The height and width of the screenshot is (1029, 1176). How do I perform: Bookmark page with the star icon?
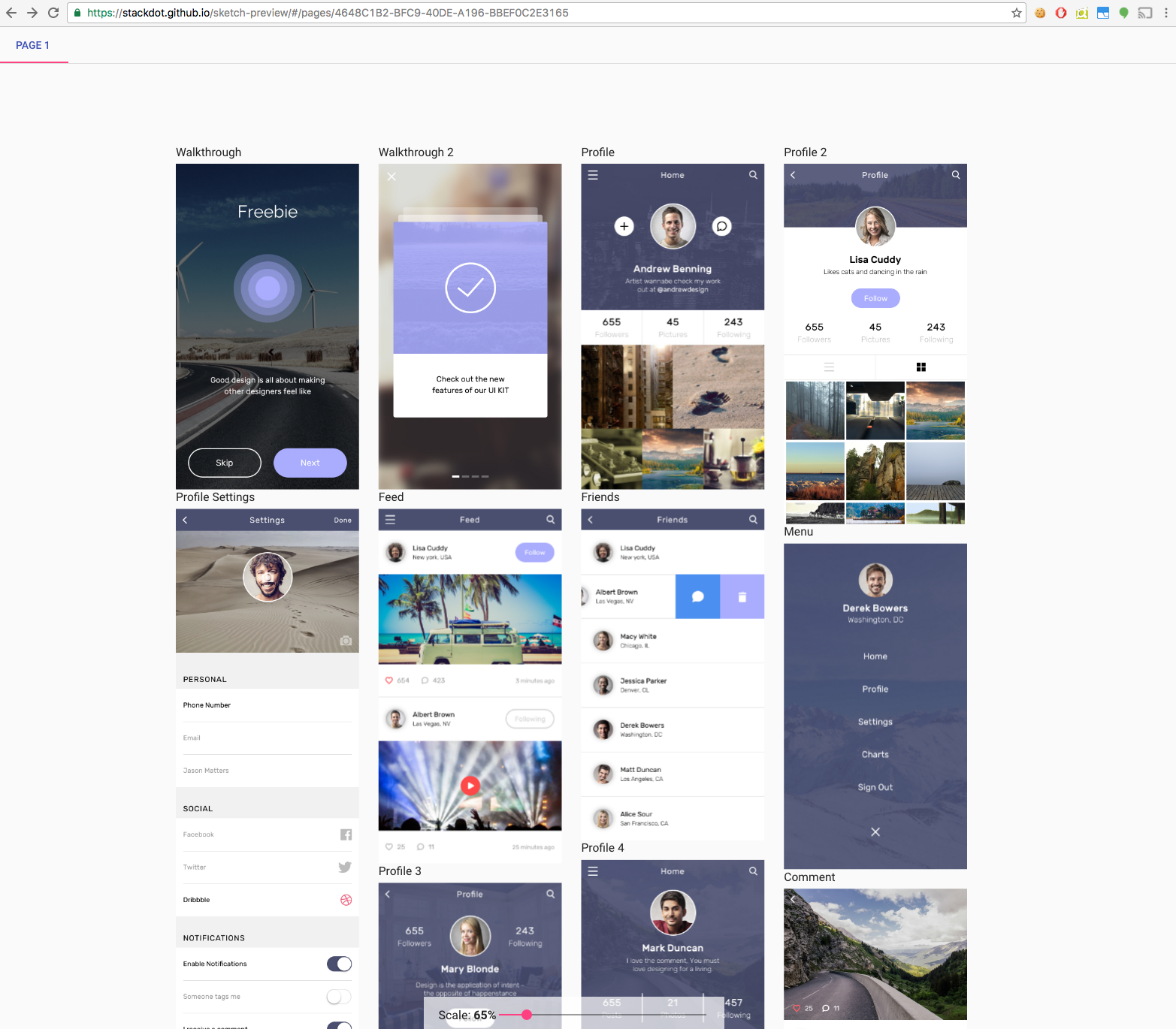point(1016,13)
